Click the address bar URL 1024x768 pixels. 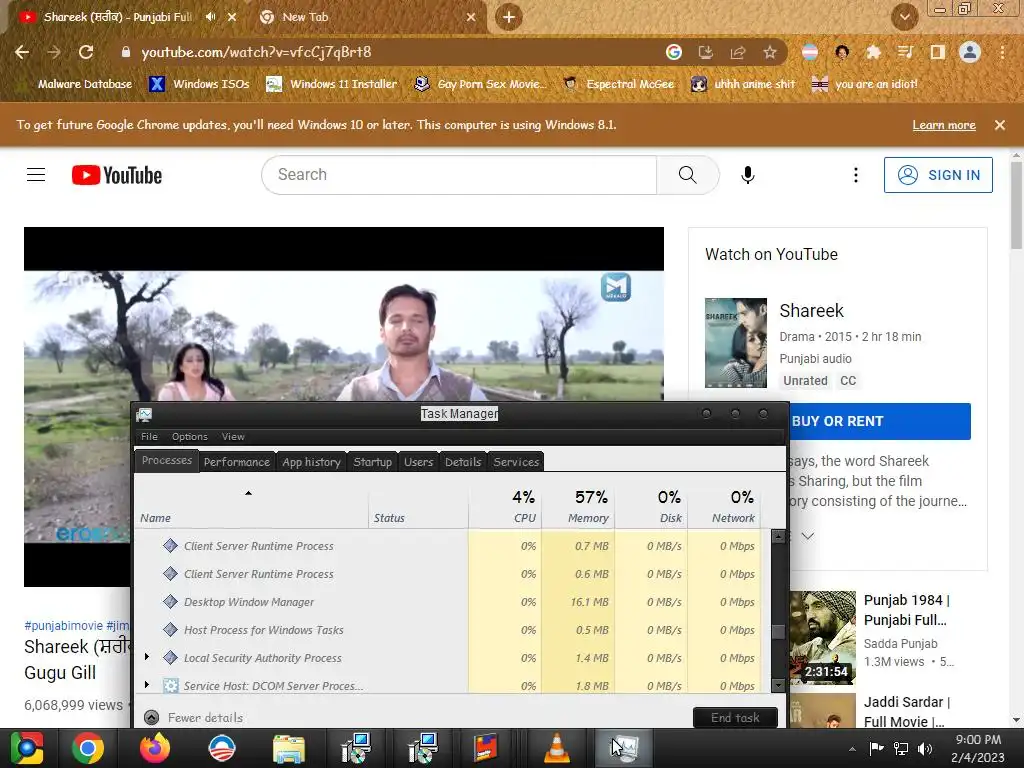click(x=256, y=52)
